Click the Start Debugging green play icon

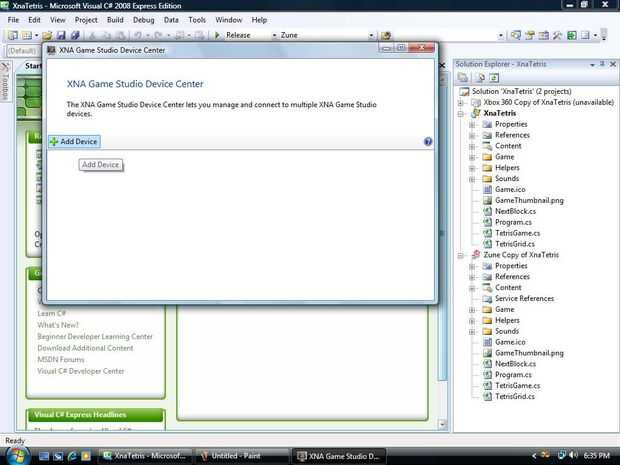(217, 35)
